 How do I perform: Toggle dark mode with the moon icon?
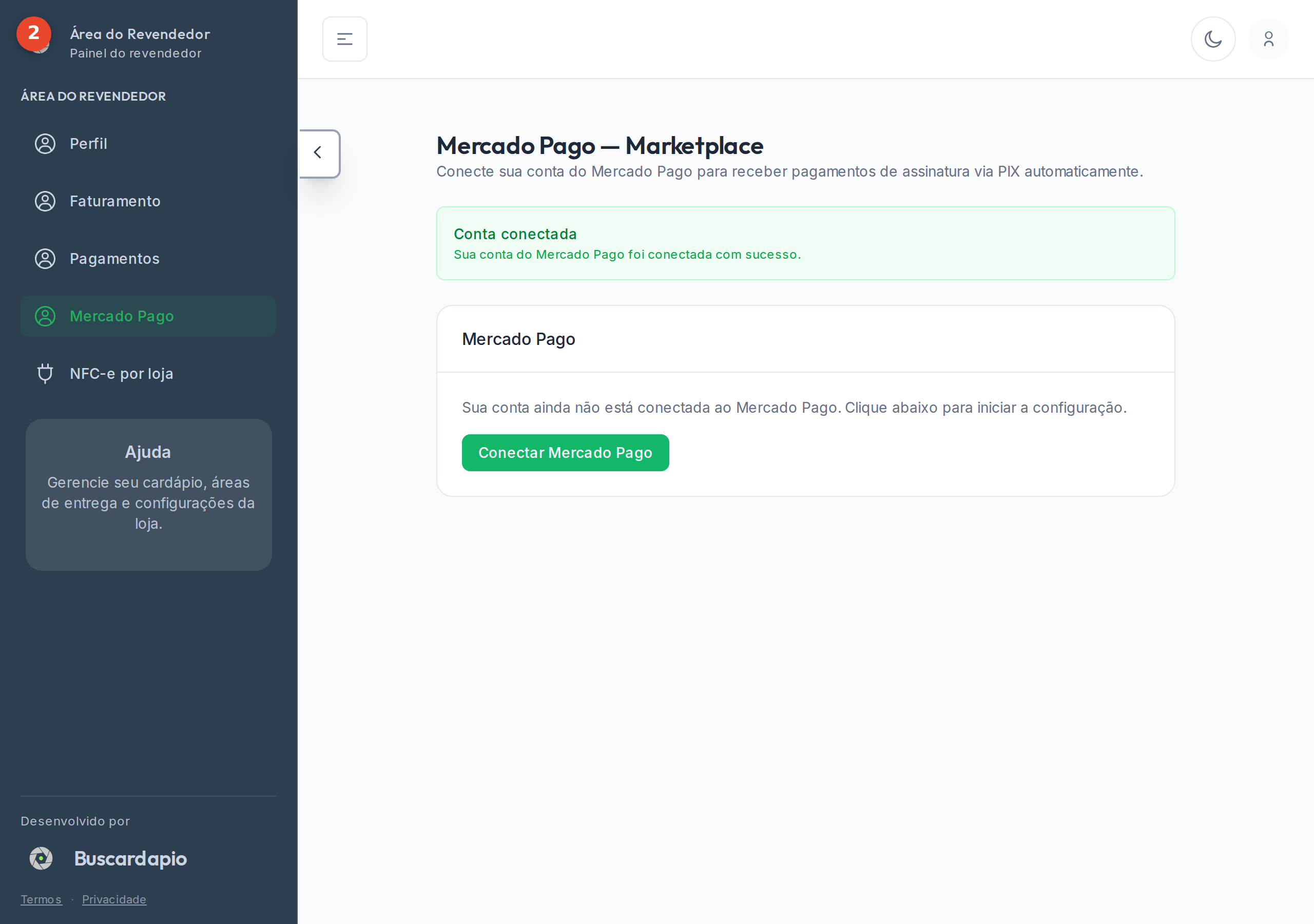1213,39
